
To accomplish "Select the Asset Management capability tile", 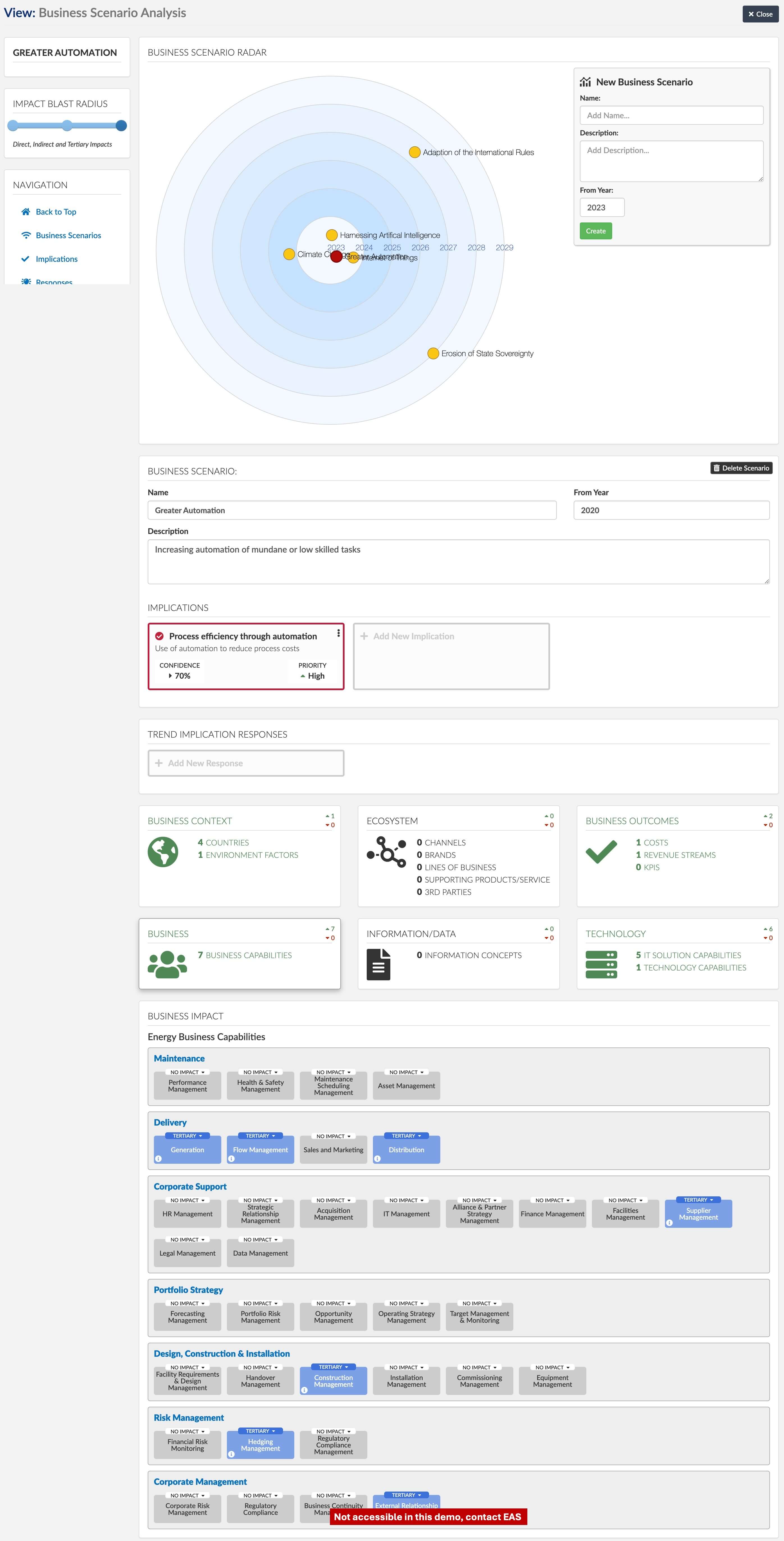I will (407, 1086).
